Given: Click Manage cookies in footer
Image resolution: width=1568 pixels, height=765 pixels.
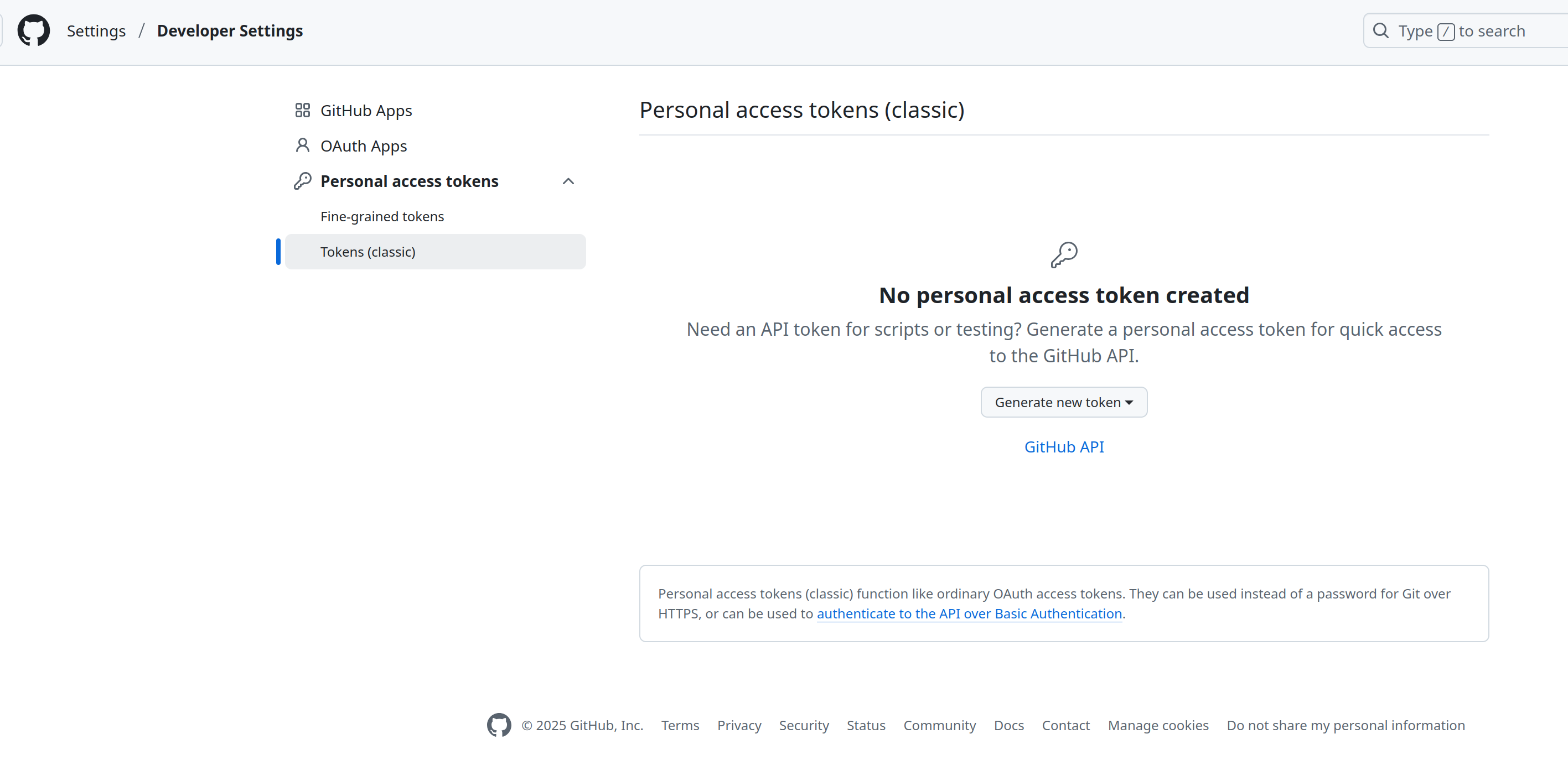Looking at the screenshot, I should pyautogui.click(x=1158, y=726).
